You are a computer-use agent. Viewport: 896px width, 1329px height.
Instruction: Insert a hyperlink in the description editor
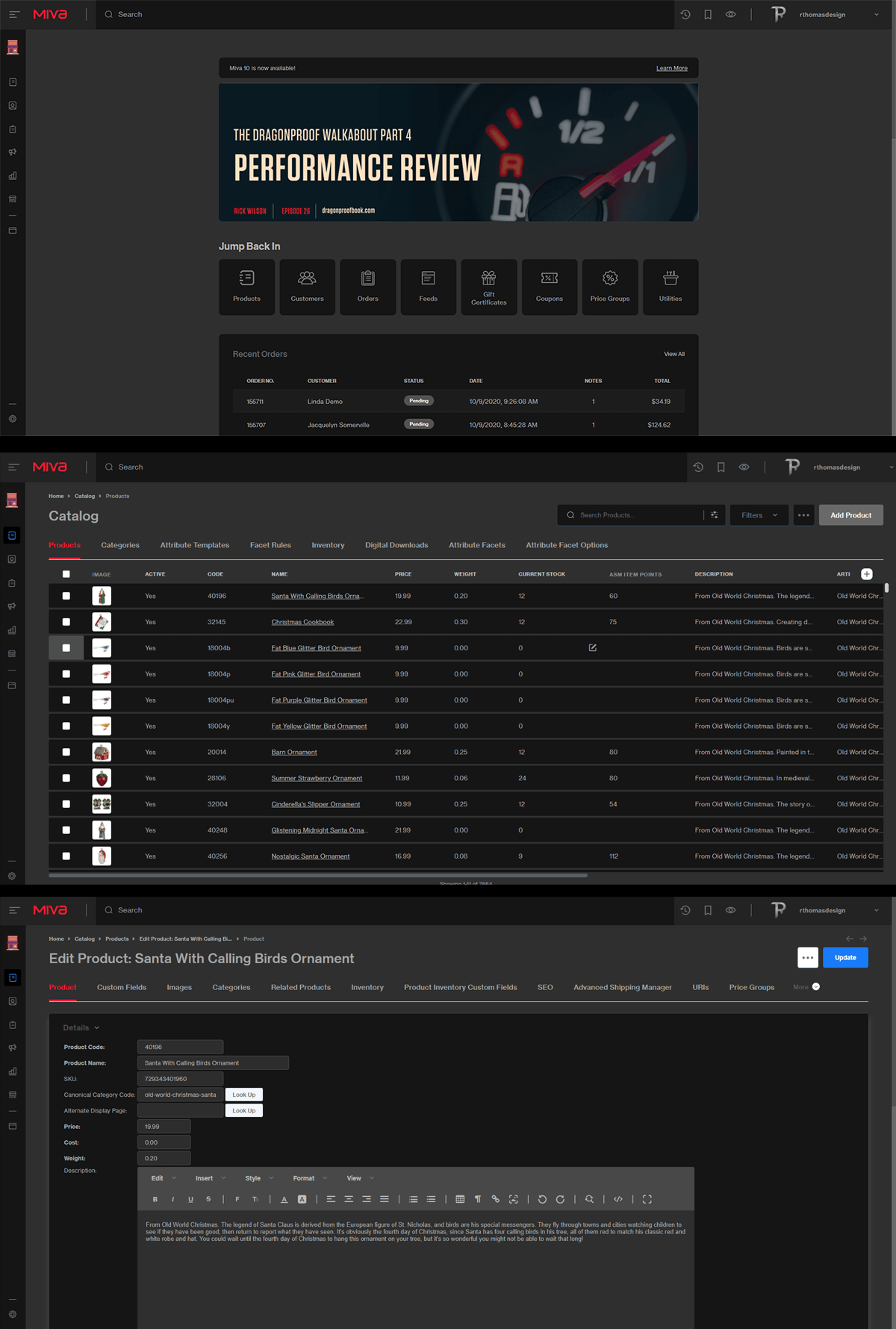[x=496, y=1199]
